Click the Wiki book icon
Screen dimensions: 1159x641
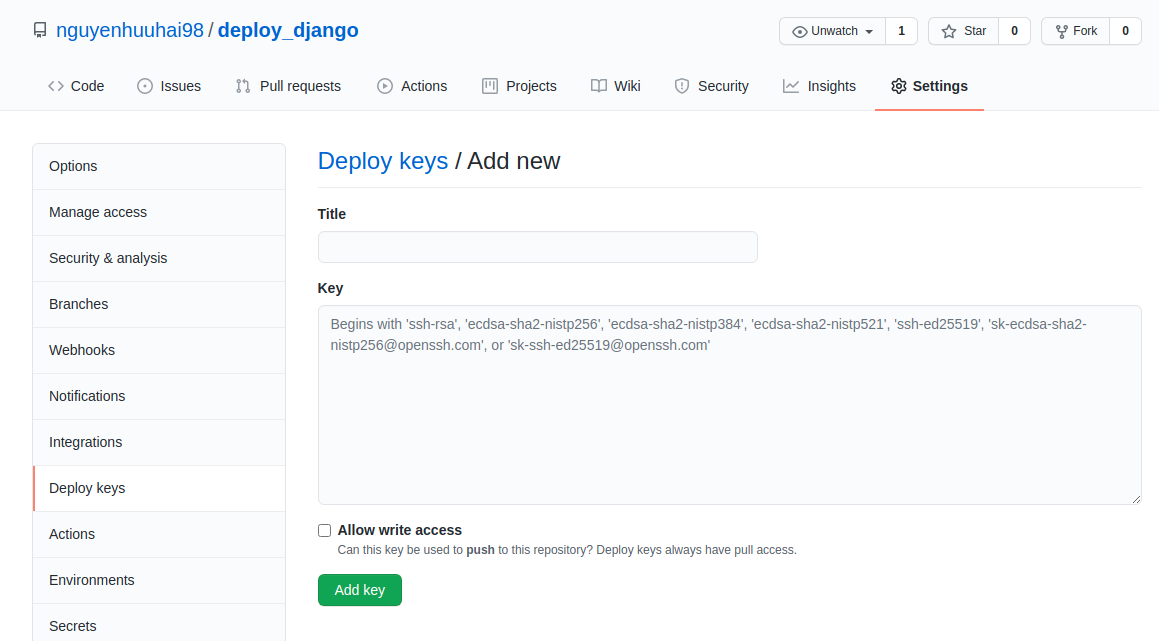[x=599, y=86]
